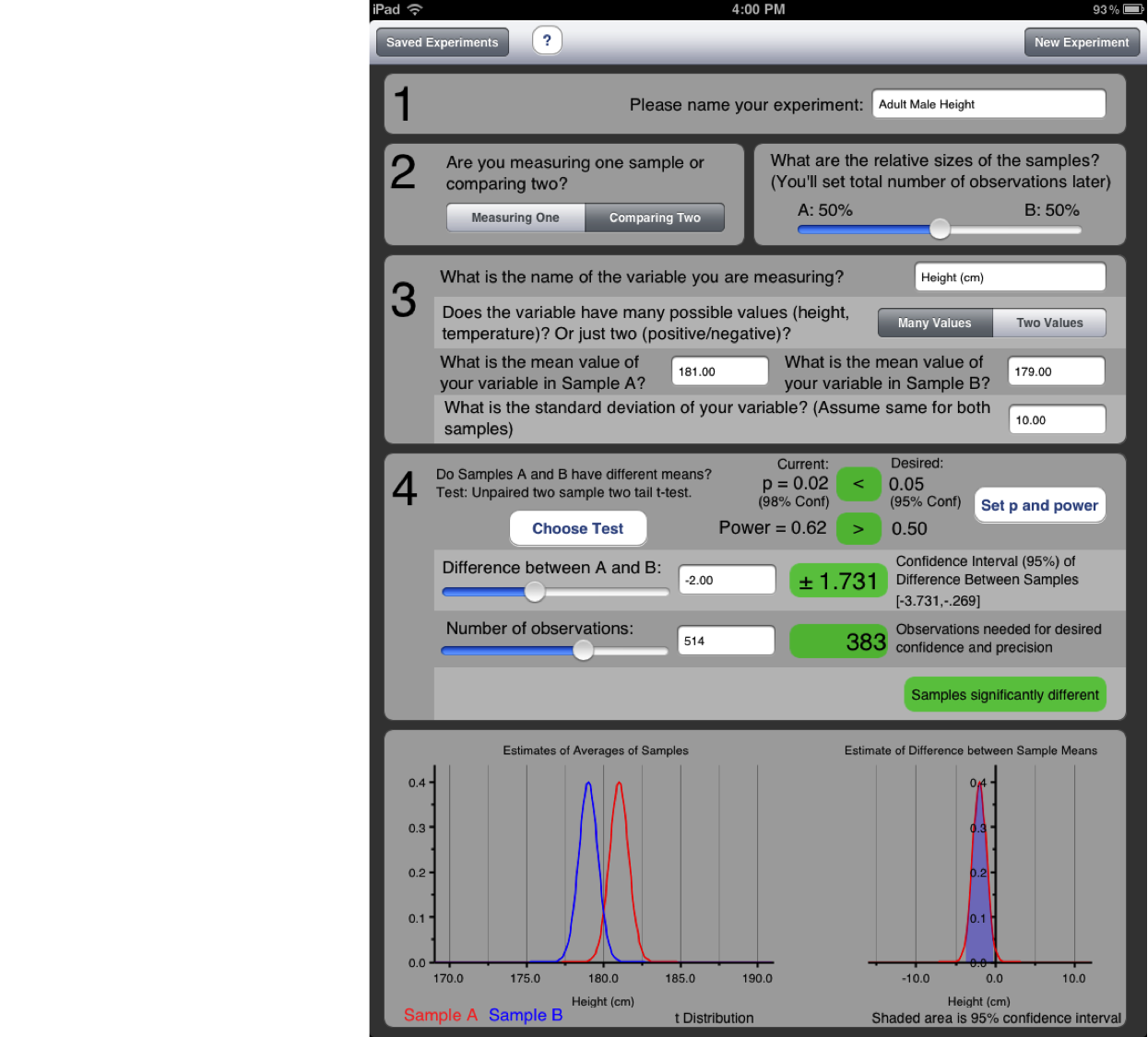
Task: Choose Many Values variable type
Action: point(935,323)
